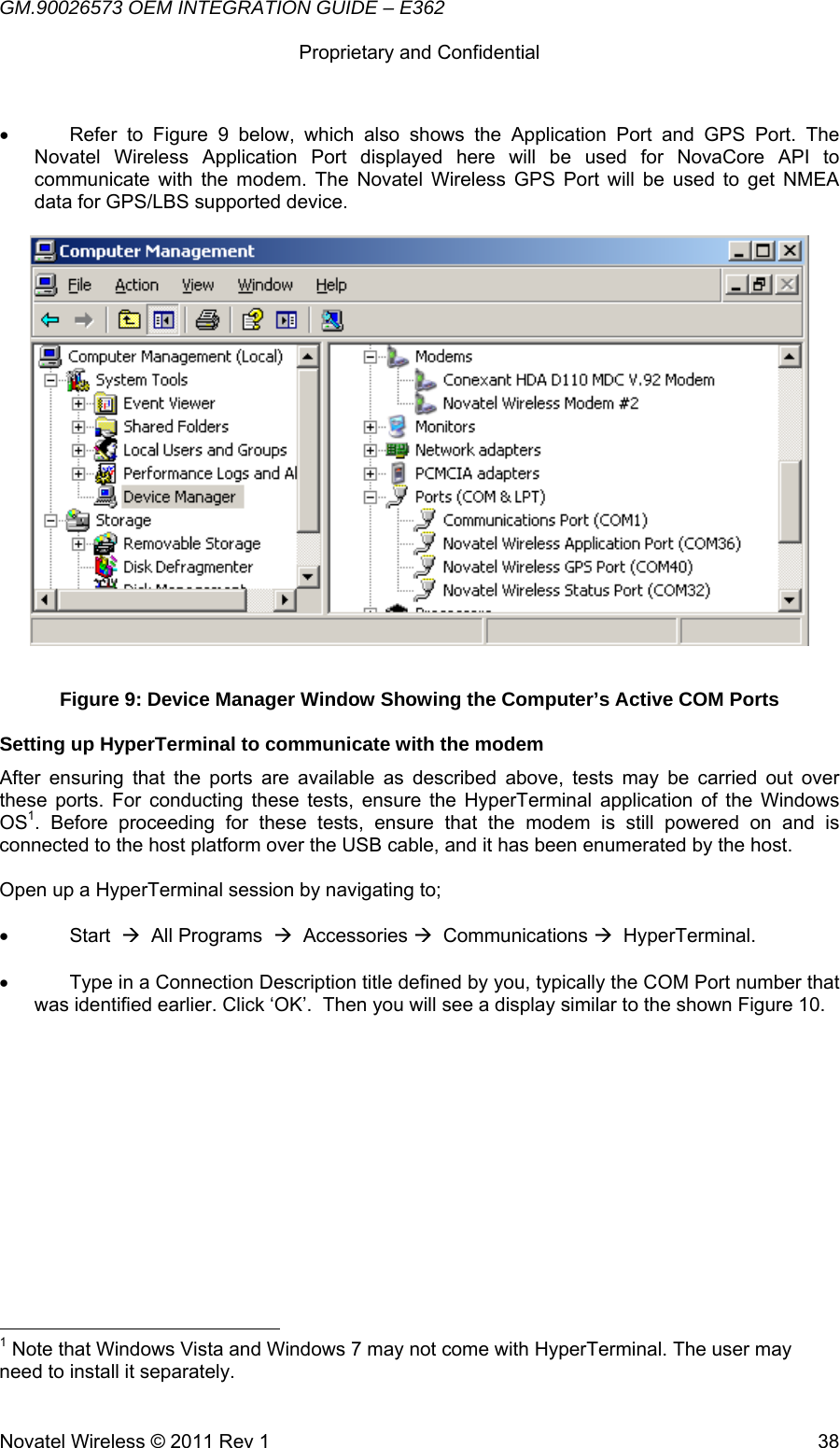
Task: Click the Print toolbar icon
Action: (207, 320)
